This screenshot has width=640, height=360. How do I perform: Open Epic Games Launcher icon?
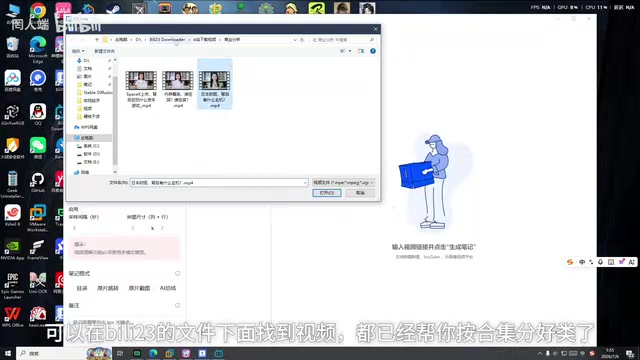pyautogui.click(x=12, y=286)
